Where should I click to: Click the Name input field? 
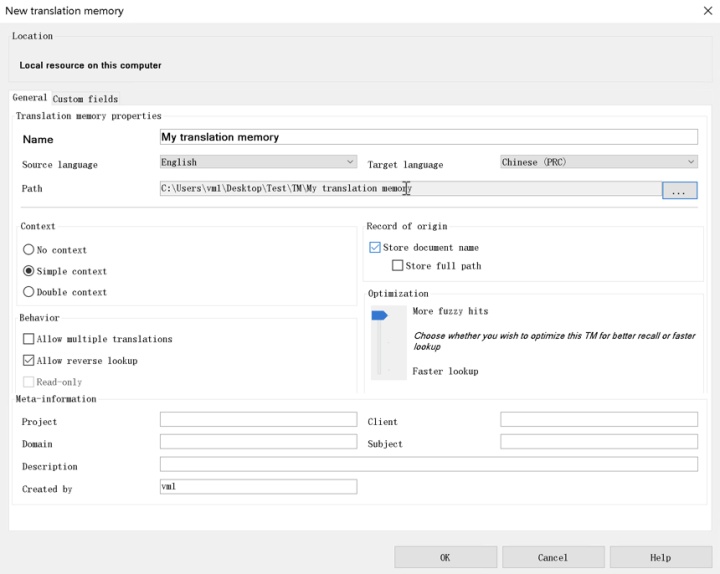(428, 137)
